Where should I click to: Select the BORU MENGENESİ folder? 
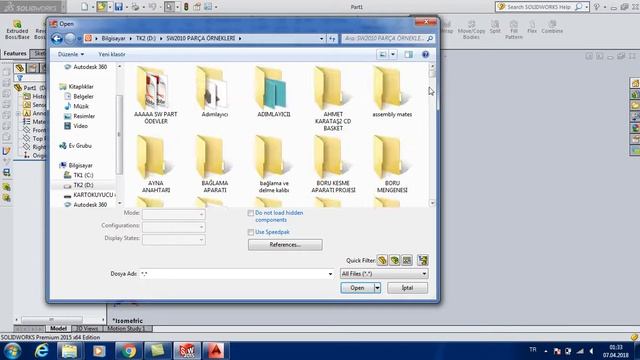coord(392,164)
